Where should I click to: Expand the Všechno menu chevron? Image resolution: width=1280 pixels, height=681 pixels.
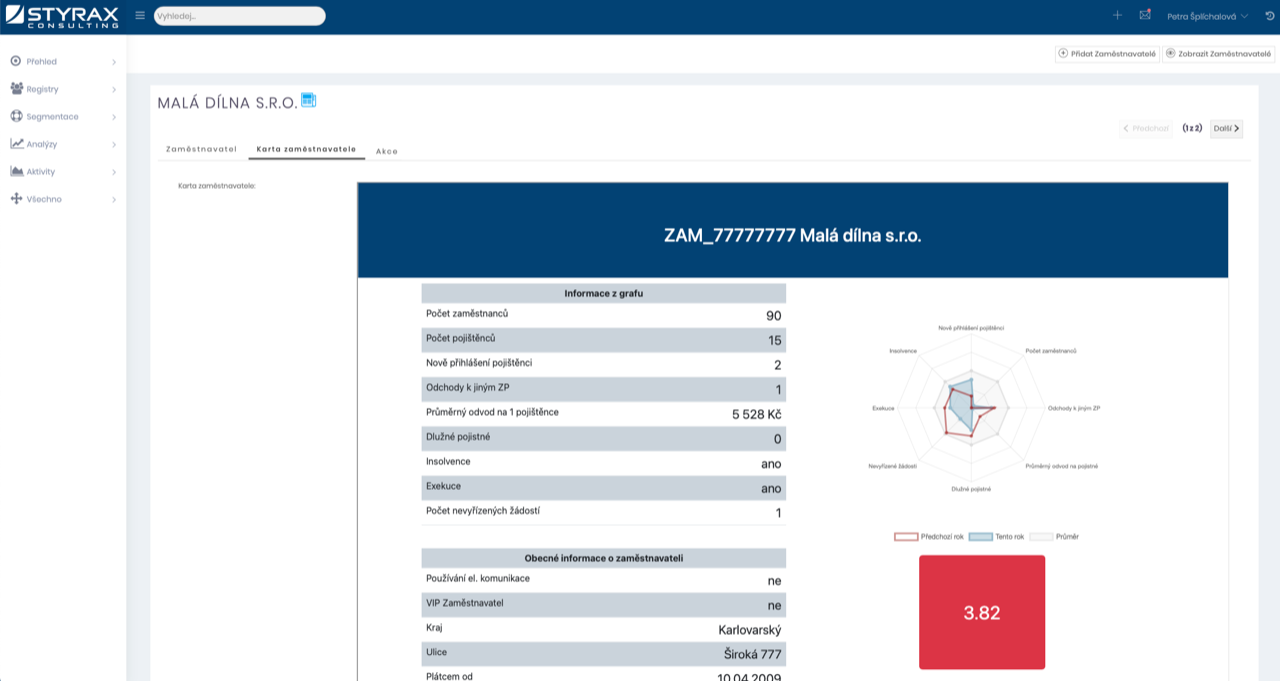coord(114,199)
